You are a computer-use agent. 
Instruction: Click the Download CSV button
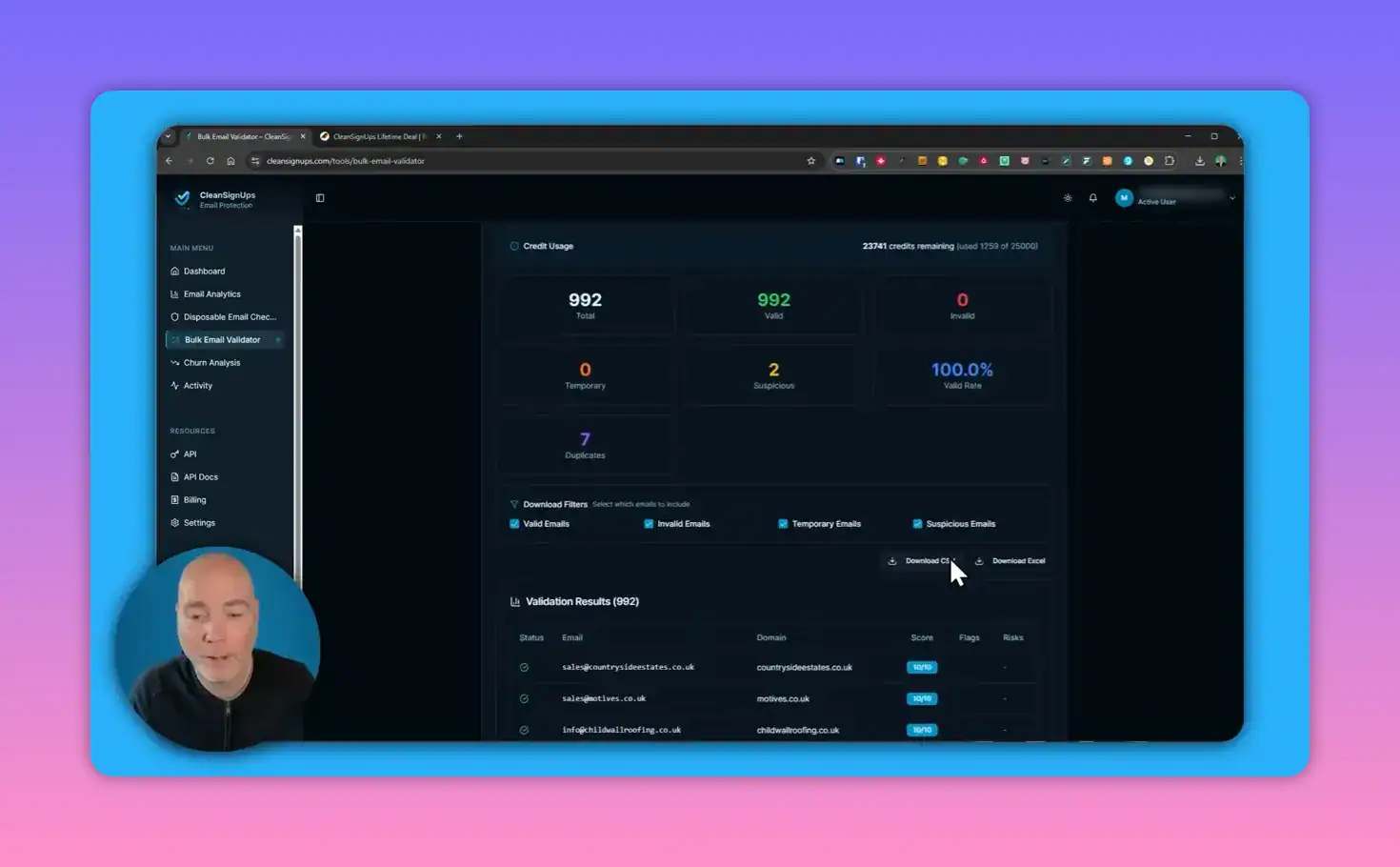(x=919, y=561)
